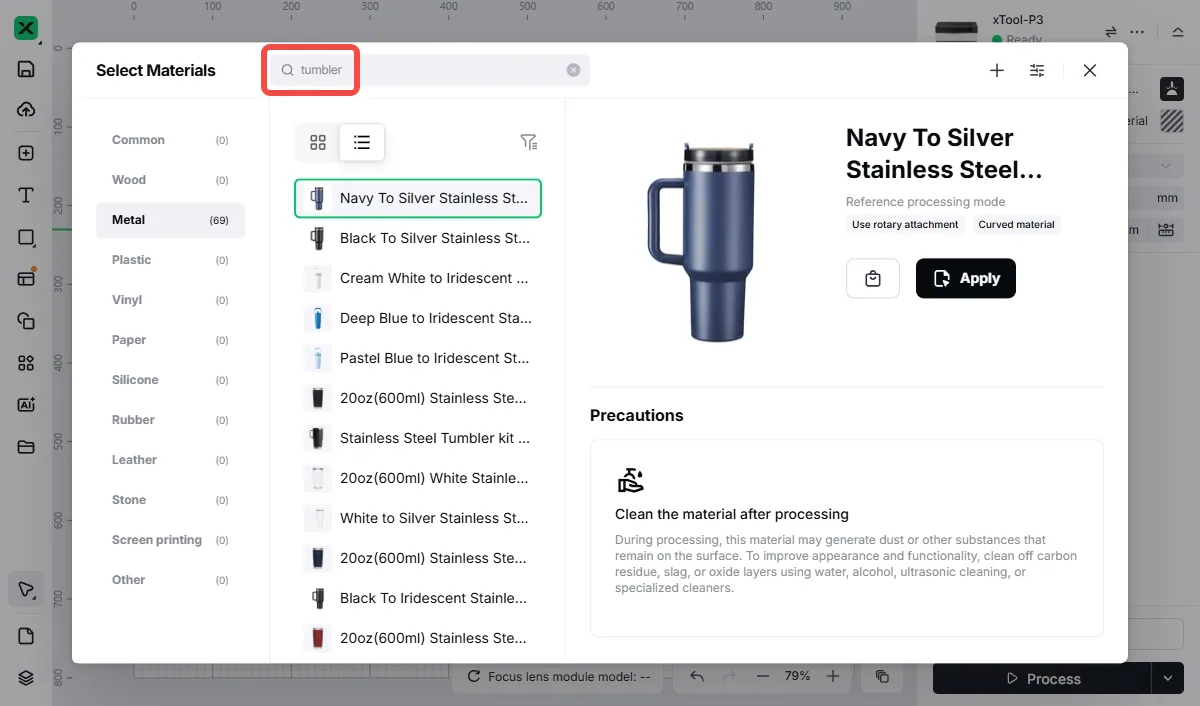Open the shopping bag purchase button
Image resolution: width=1200 pixels, height=706 pixels.
[873, 279]
